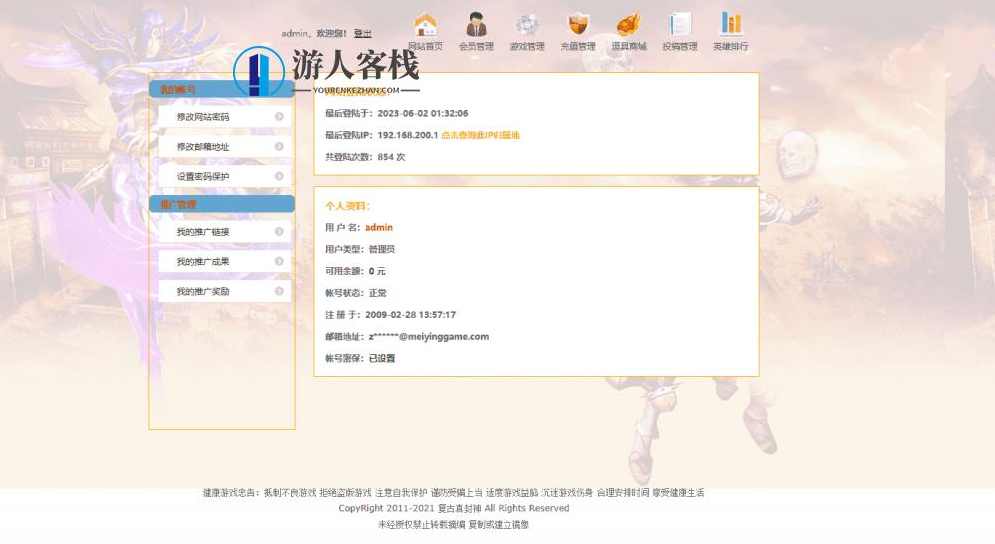Click the 推广管理 sidebar section header
Screen dimensions: 995x544
222,204
